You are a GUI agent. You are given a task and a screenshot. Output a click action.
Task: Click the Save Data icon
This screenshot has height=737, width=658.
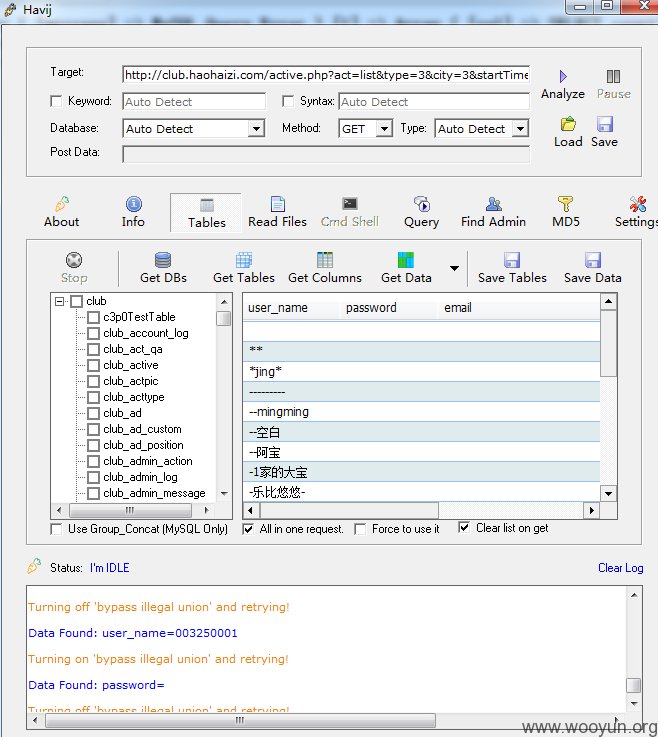(x=593, y=260)
